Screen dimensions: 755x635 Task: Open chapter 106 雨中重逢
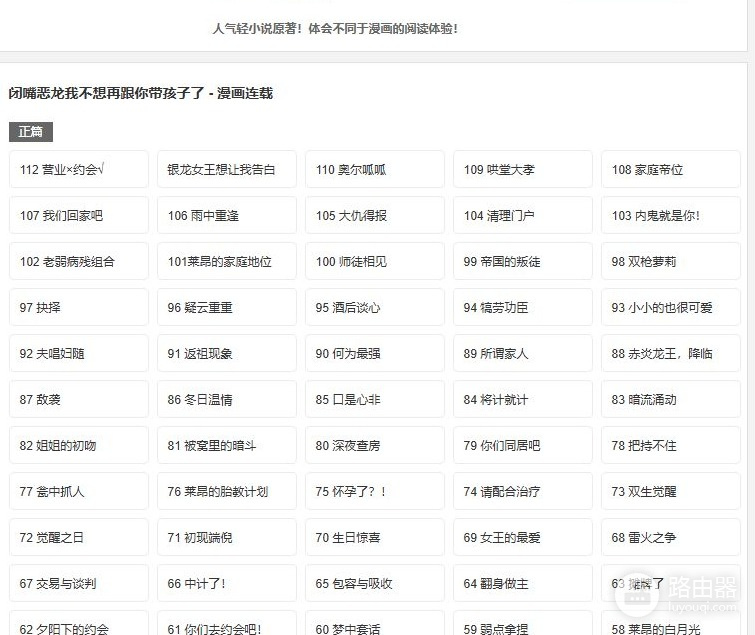pyautogui.click(x=227, y=215)
